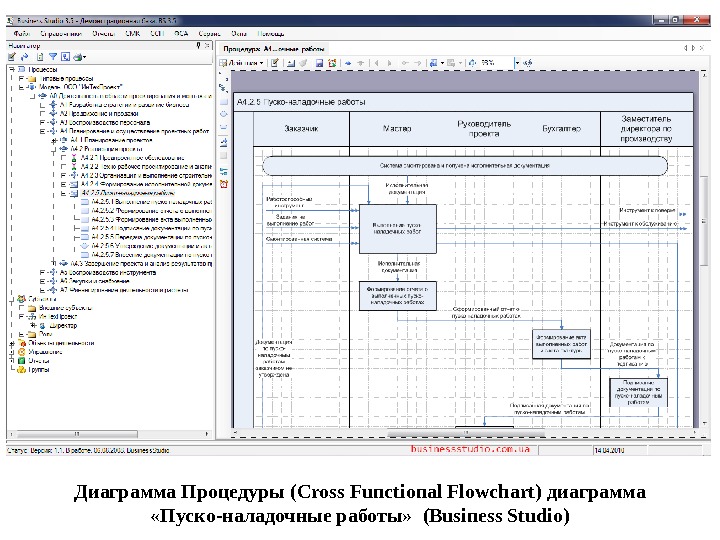Click the date 14.04.2010 in status bar

(x=609, y=450)
